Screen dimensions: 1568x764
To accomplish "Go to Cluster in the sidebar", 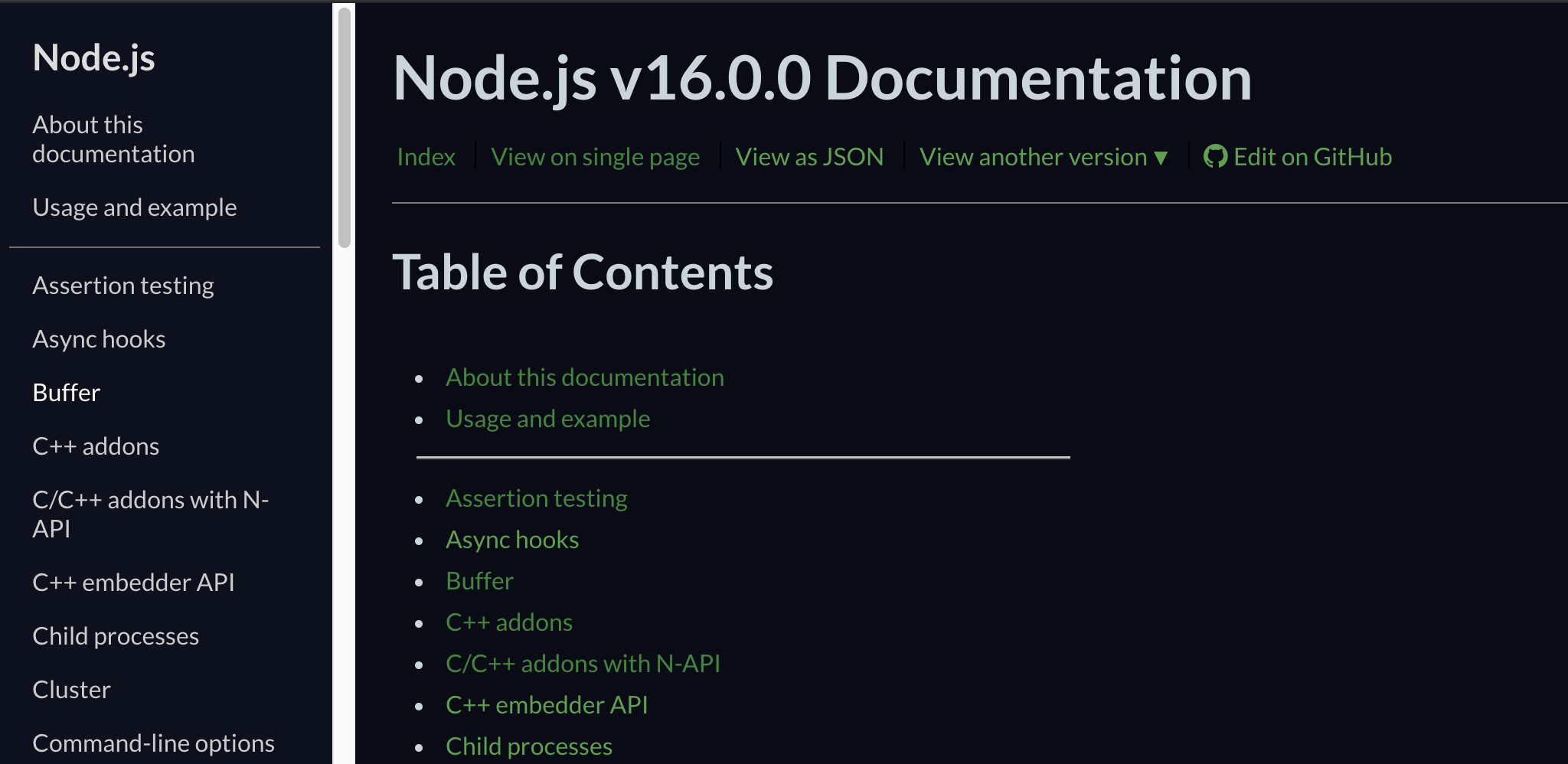I will coord(71,690).
